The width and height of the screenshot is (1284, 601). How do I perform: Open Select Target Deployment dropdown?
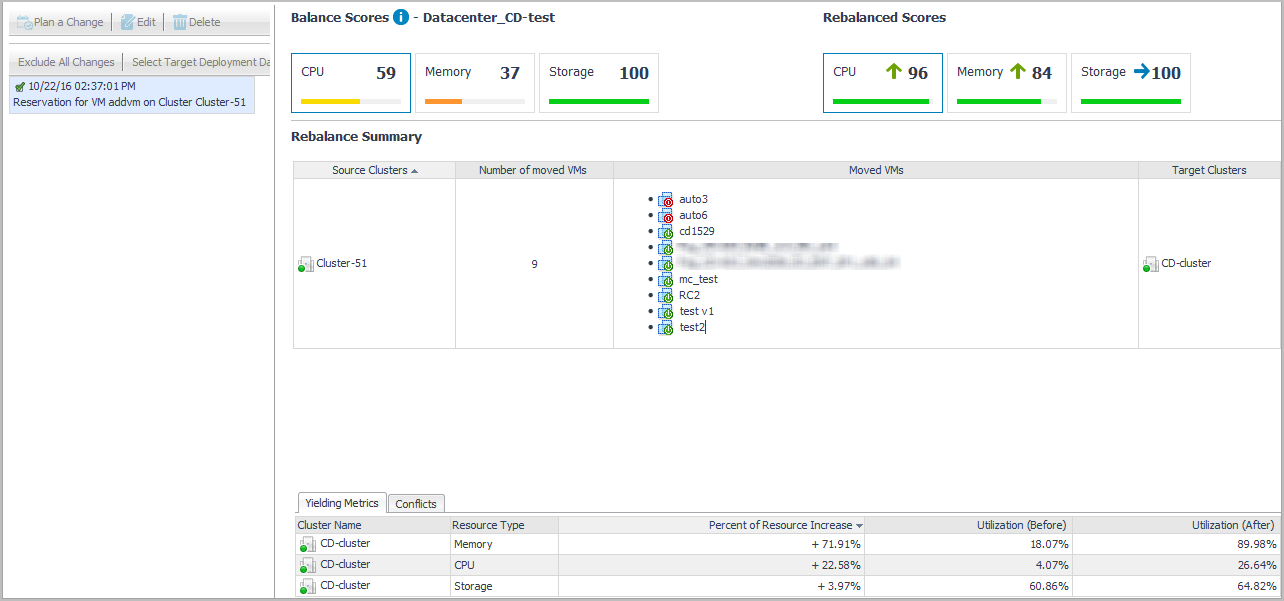(x=200, y=62)
